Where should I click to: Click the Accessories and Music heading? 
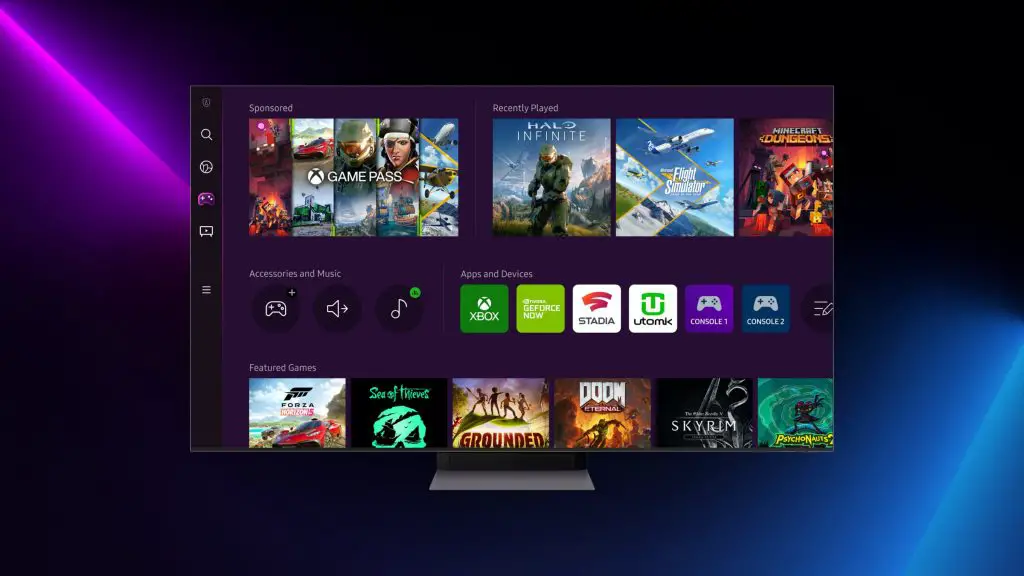point(295,274)
